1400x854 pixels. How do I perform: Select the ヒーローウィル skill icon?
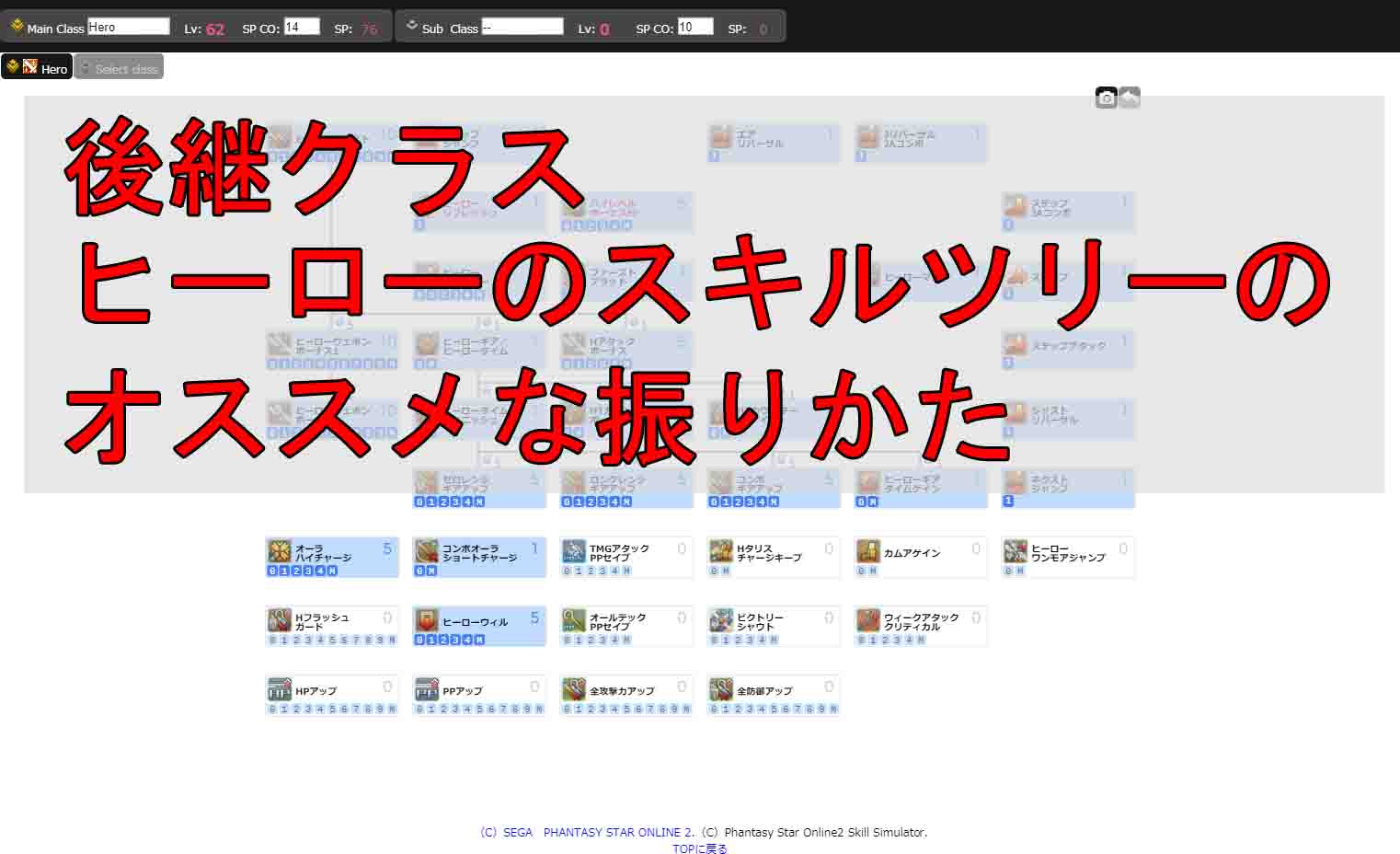pos(427,620)
